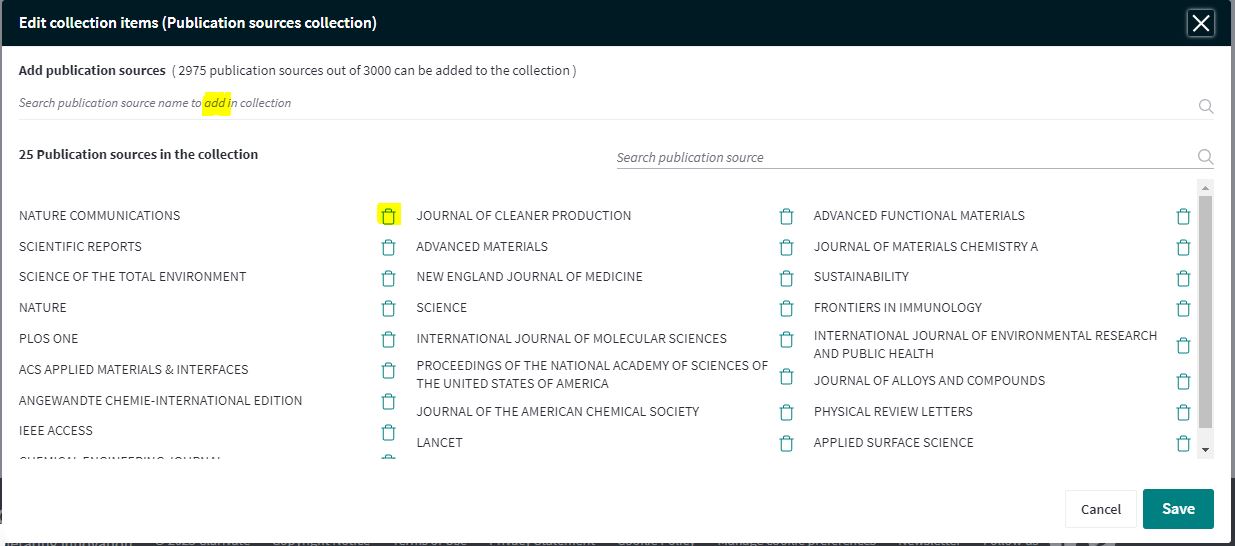
Task: Click the list scrollbar up arrow
Action: 1205,187
